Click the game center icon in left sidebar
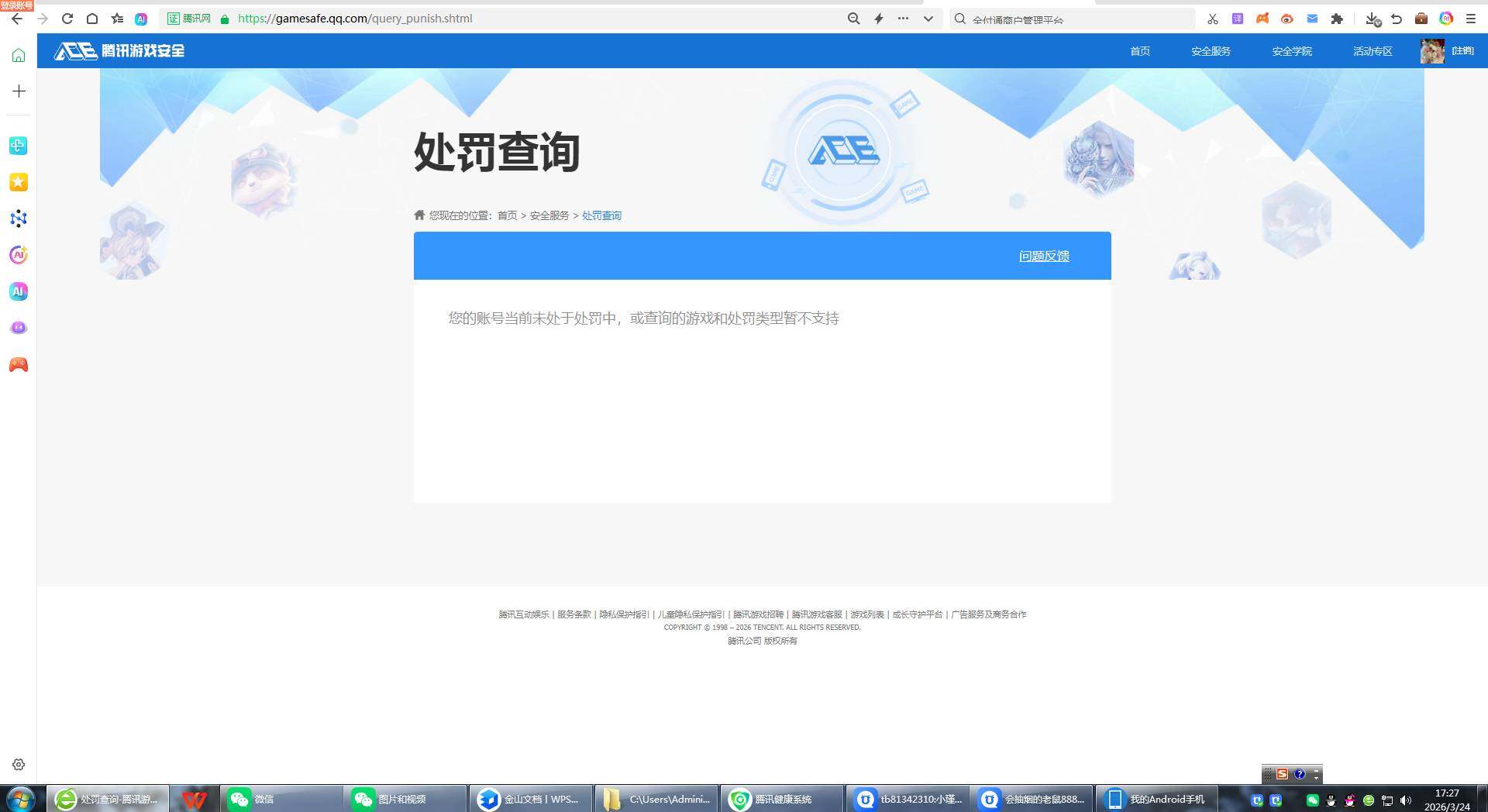 (x=19, y=364)
